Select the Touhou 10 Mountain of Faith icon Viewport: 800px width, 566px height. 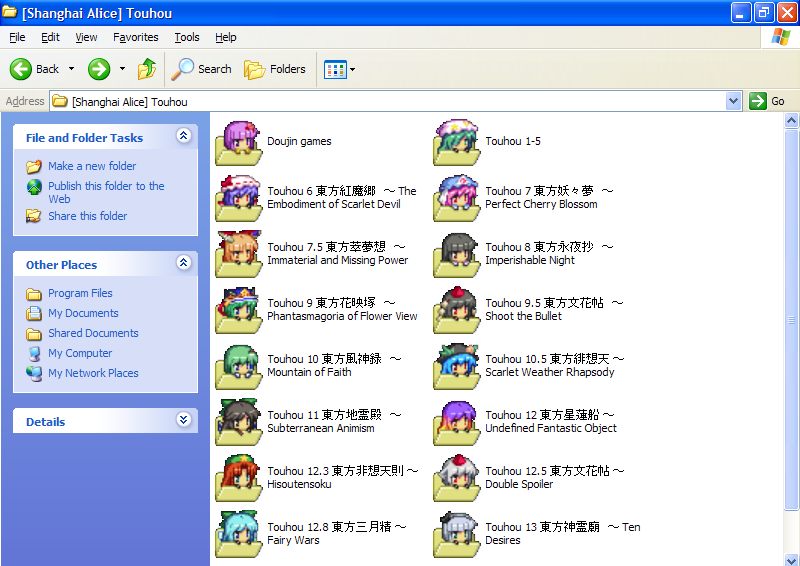239,366
